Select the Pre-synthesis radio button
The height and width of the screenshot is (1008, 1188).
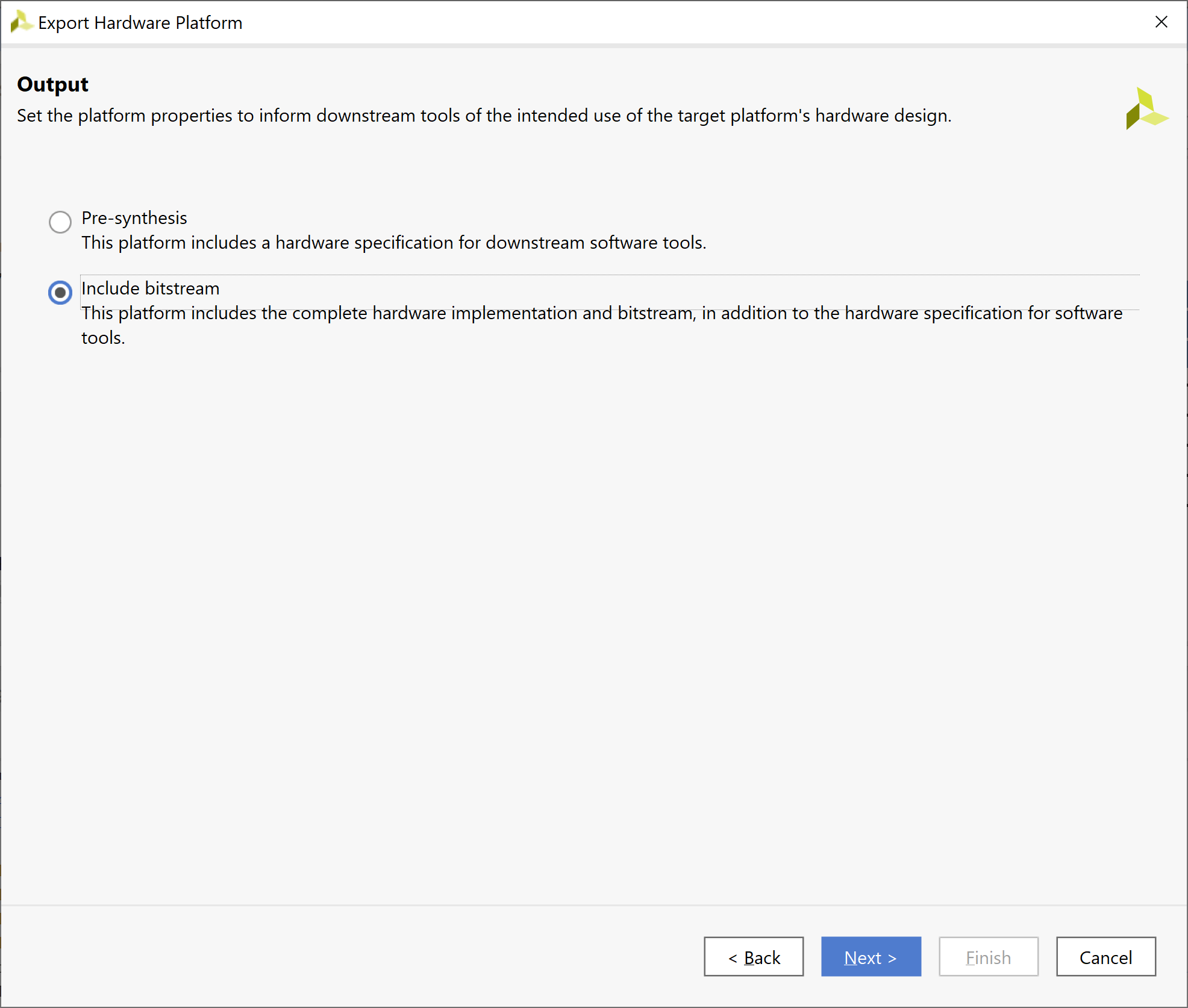tap(60, 222)
